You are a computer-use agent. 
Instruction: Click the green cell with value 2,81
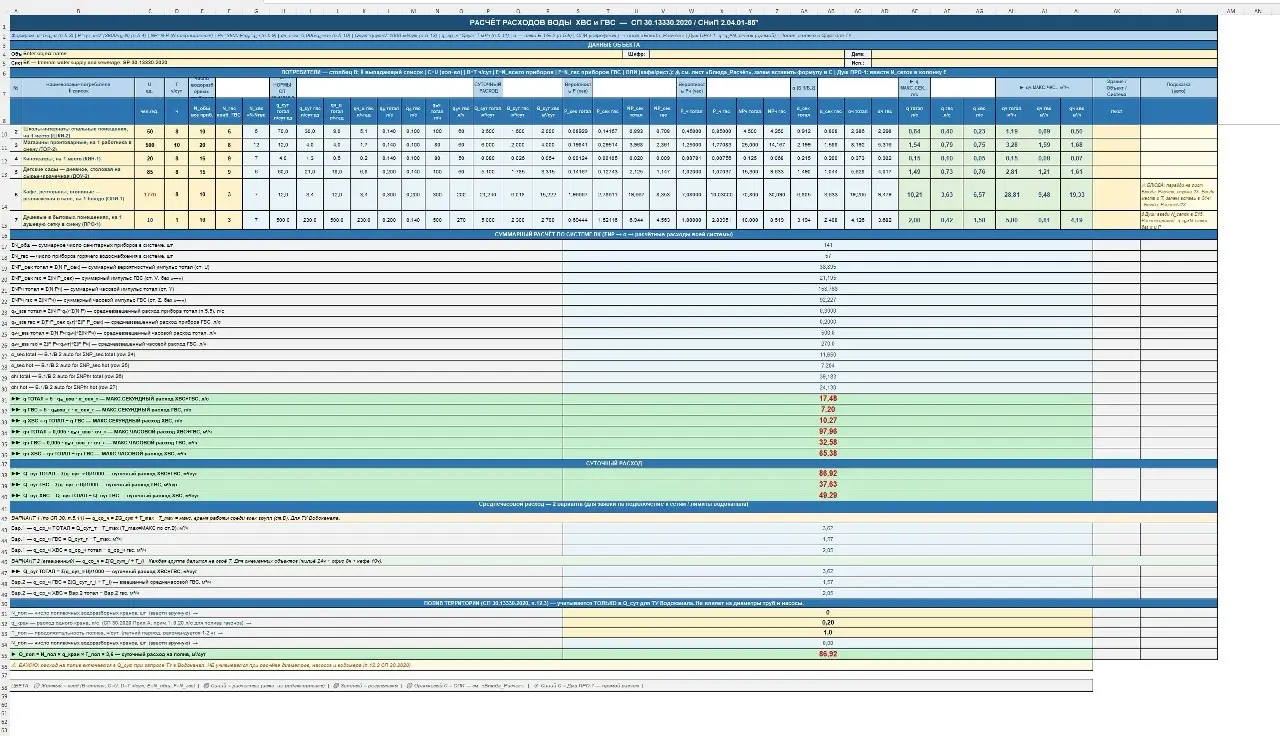click(1011, 172)
